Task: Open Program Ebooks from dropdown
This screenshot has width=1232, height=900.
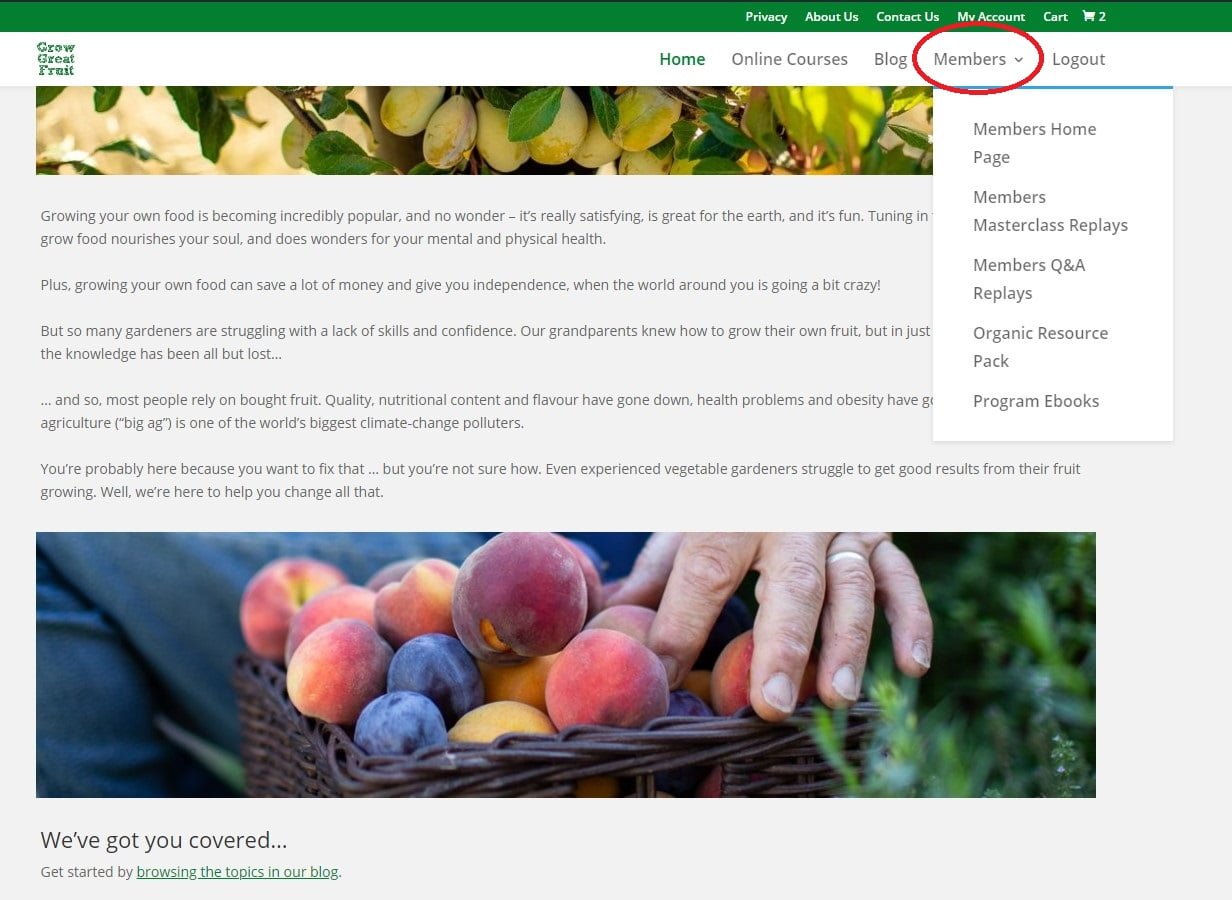Action: point(1036,401)
